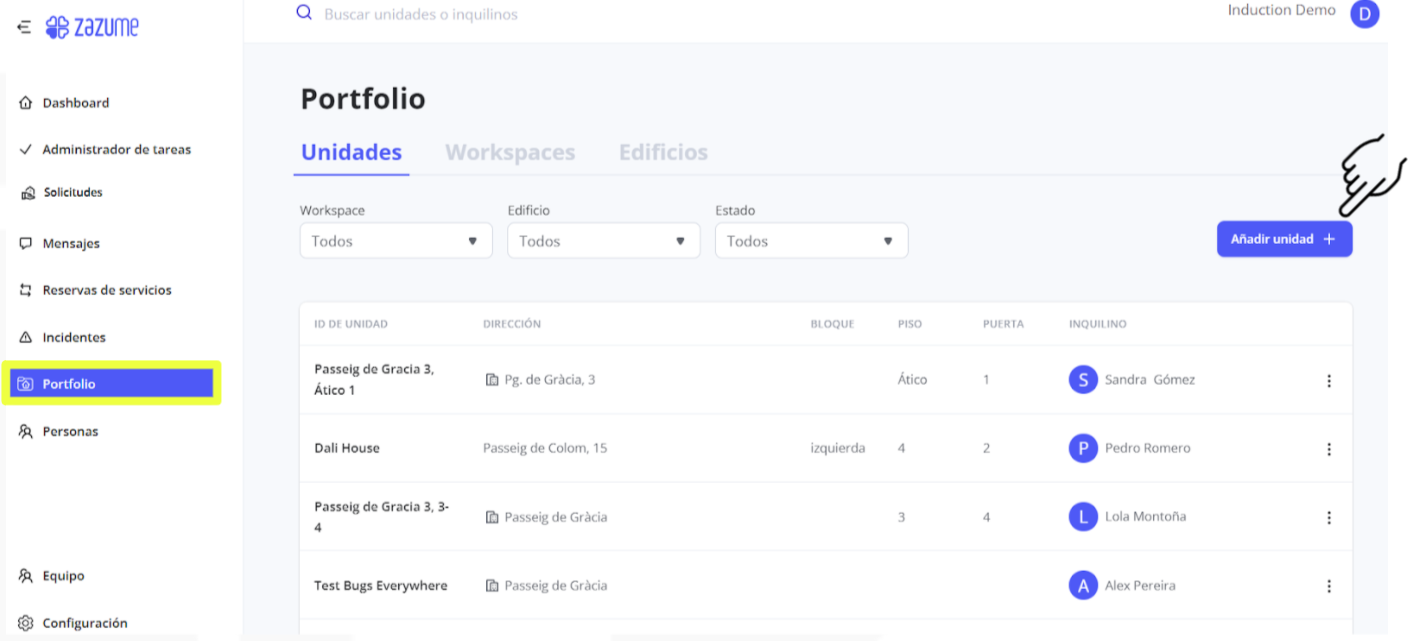The width and height of the screenshot is (1411, 641).
Task: Go to Administrador de tareas
Action: click(116, 150)
